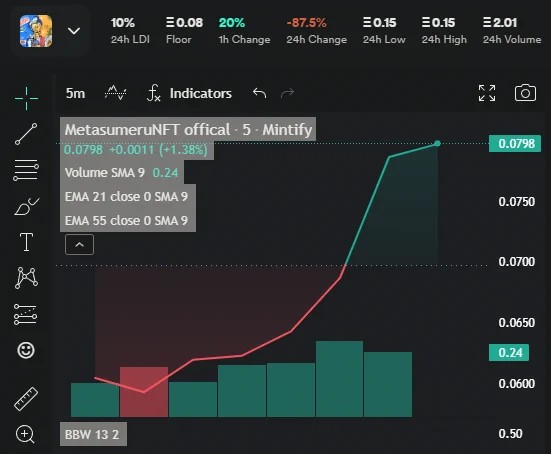Viewport: 551px width, 454px height.
Task: Click the 1h Change 20% stat
Action: (245, 31)
